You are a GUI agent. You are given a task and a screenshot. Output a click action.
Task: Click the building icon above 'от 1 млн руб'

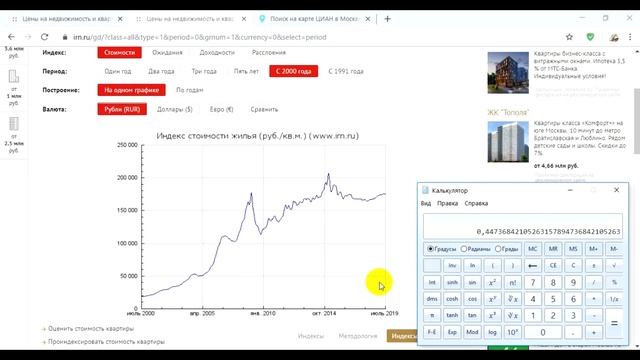pos(13,76)
